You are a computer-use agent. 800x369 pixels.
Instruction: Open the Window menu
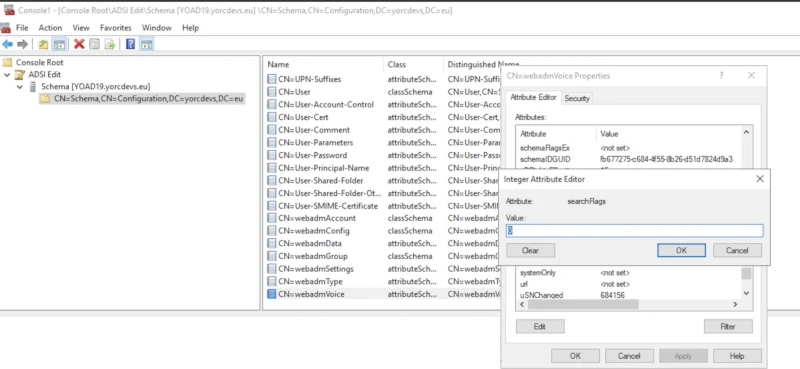click(x=157, y=28)
